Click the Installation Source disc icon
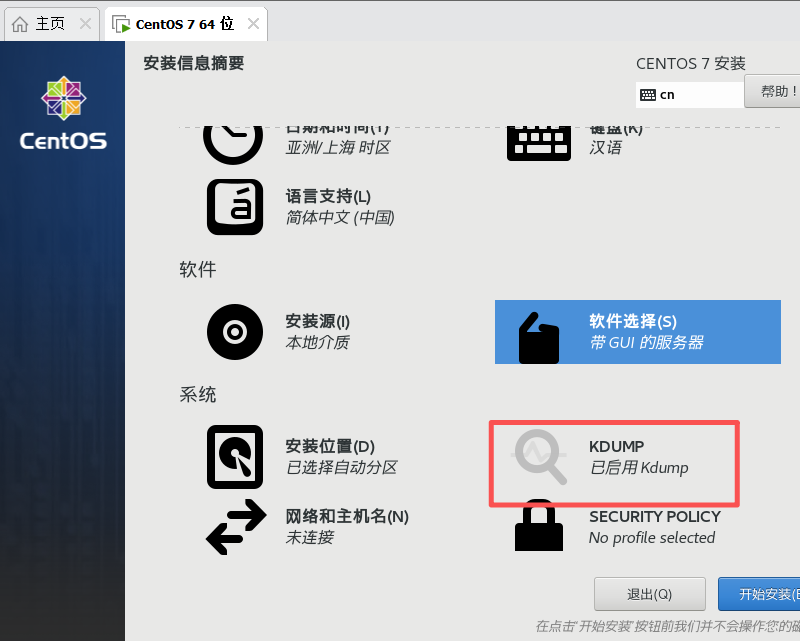Image resolution: width=800 pixels, height=641 pixels. click(x=235, y=332)
